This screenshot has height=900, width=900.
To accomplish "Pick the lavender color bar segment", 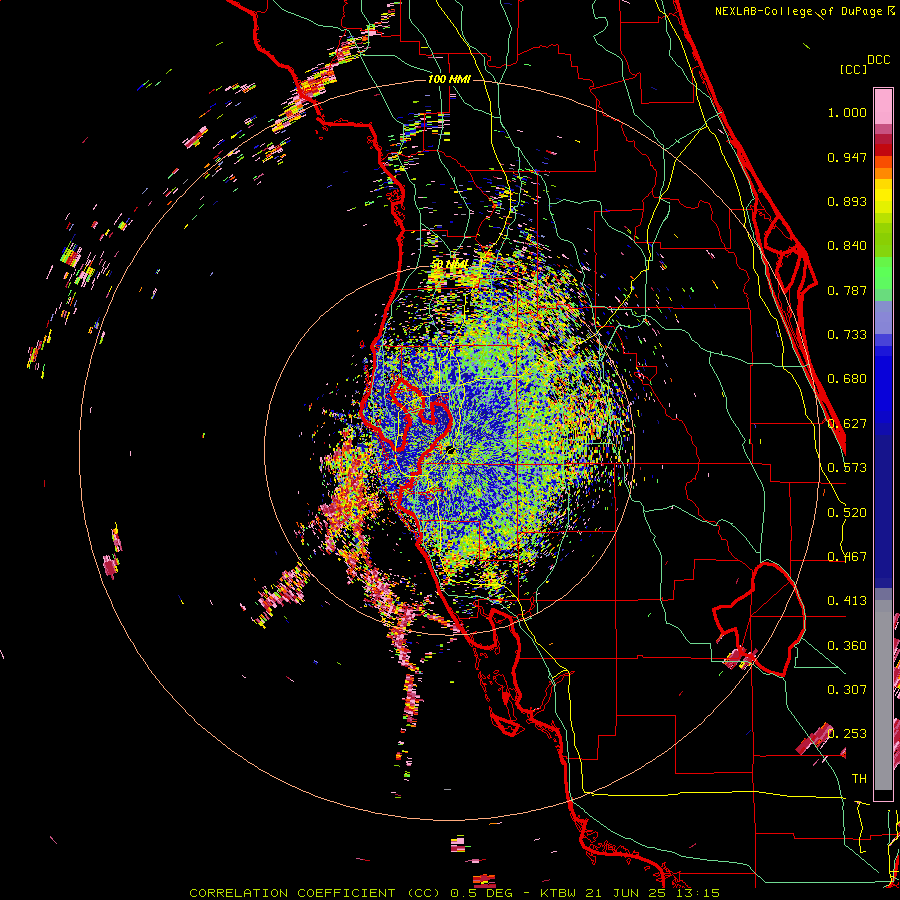I will pyautogui.click(x=883, y=318).
